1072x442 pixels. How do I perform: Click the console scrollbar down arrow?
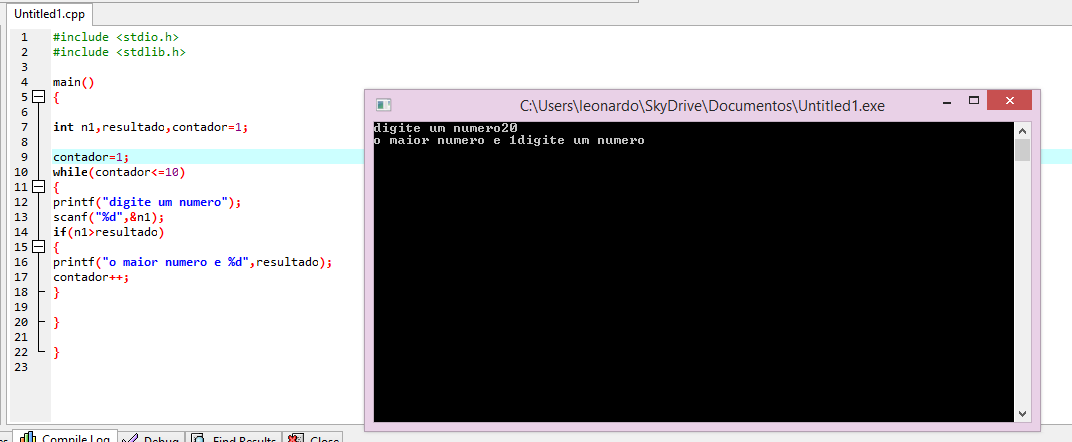(x=1022, y=413)
